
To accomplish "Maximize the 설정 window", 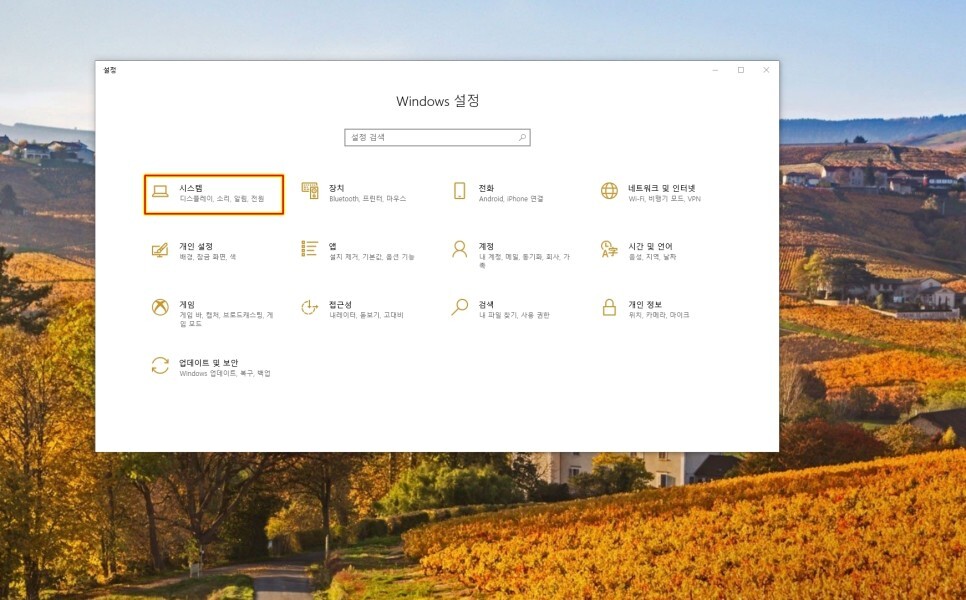I will click(x=741, y=70).
